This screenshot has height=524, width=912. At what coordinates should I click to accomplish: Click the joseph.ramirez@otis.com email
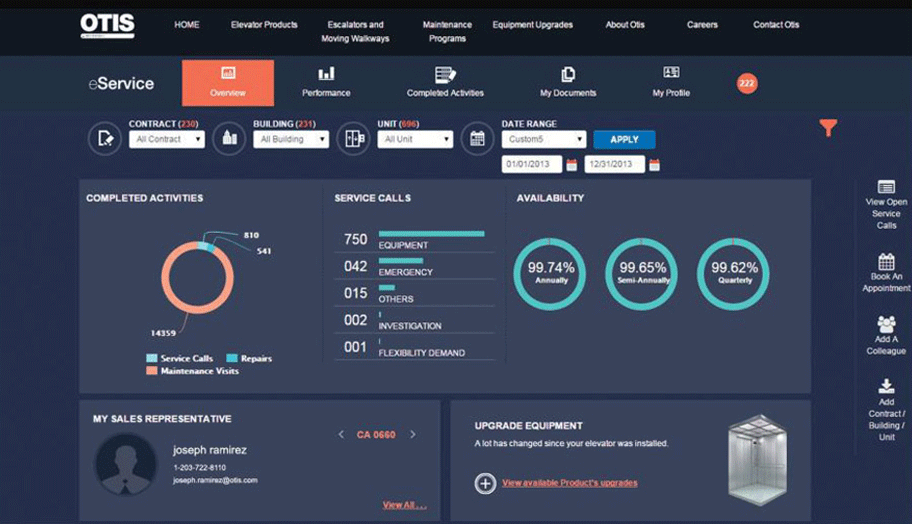(215, 480)
